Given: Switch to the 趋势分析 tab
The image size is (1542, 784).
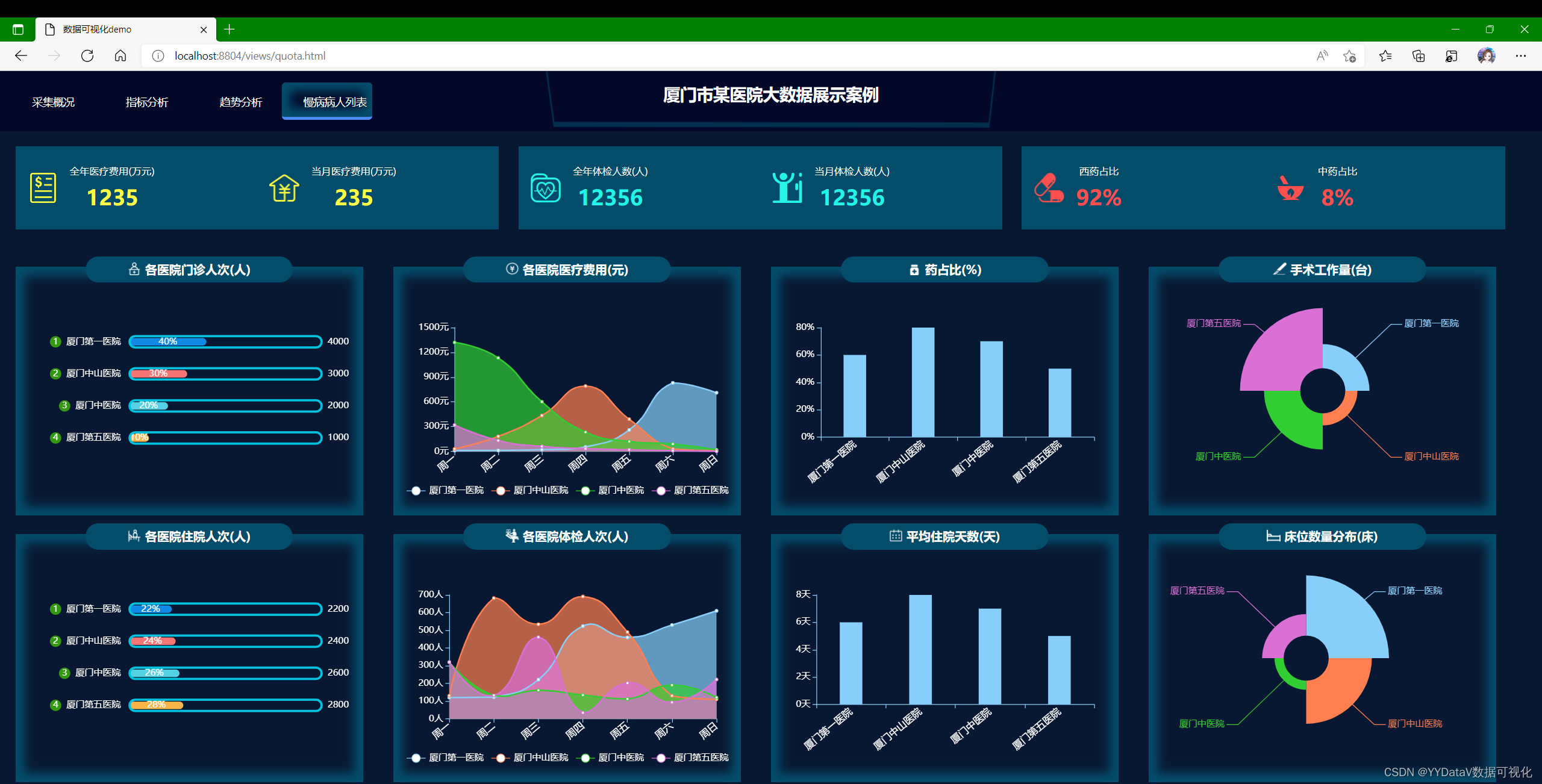Looking at the screenshot, I should click(240, 101).
